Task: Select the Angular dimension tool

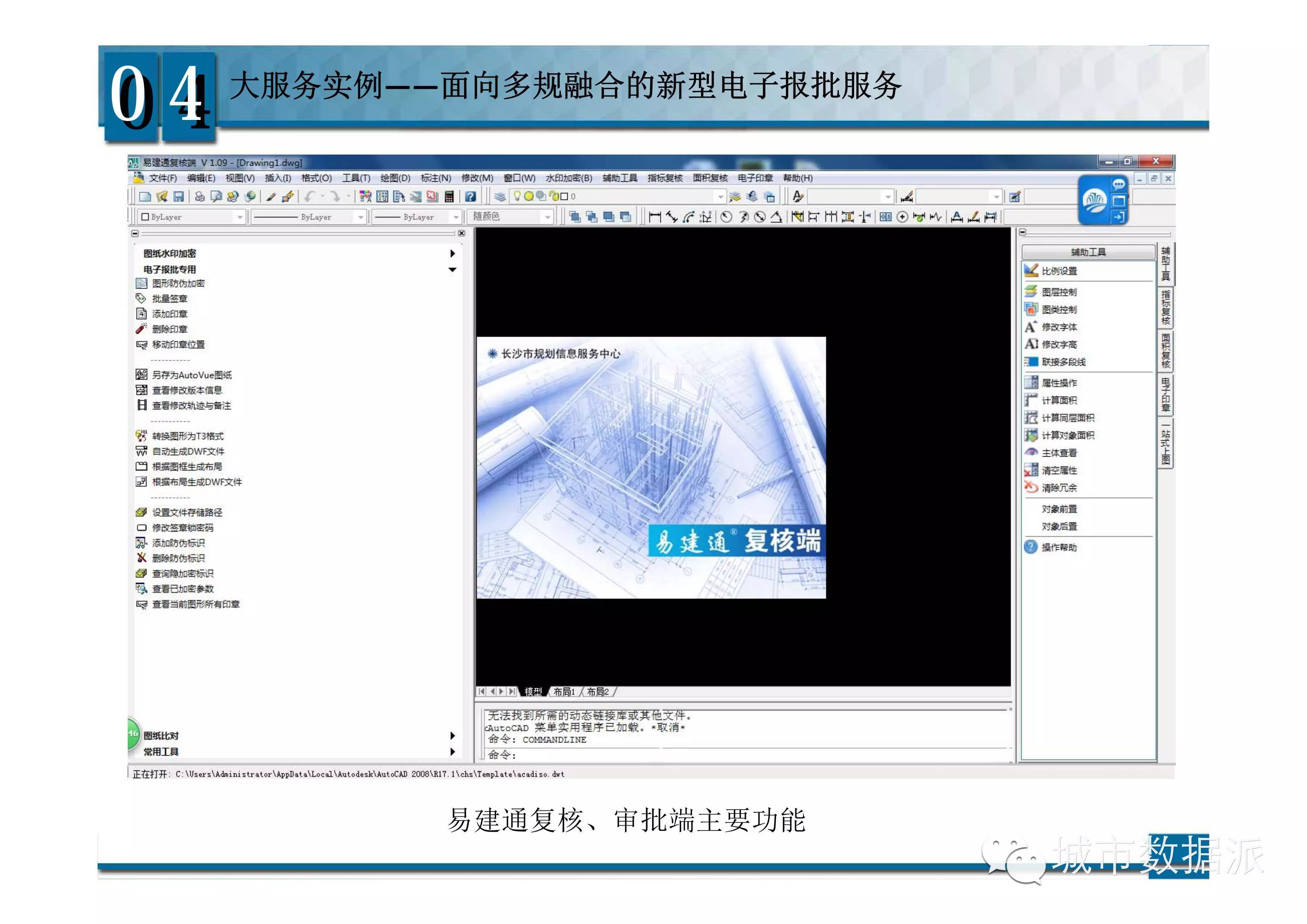Action: (777, 217)
